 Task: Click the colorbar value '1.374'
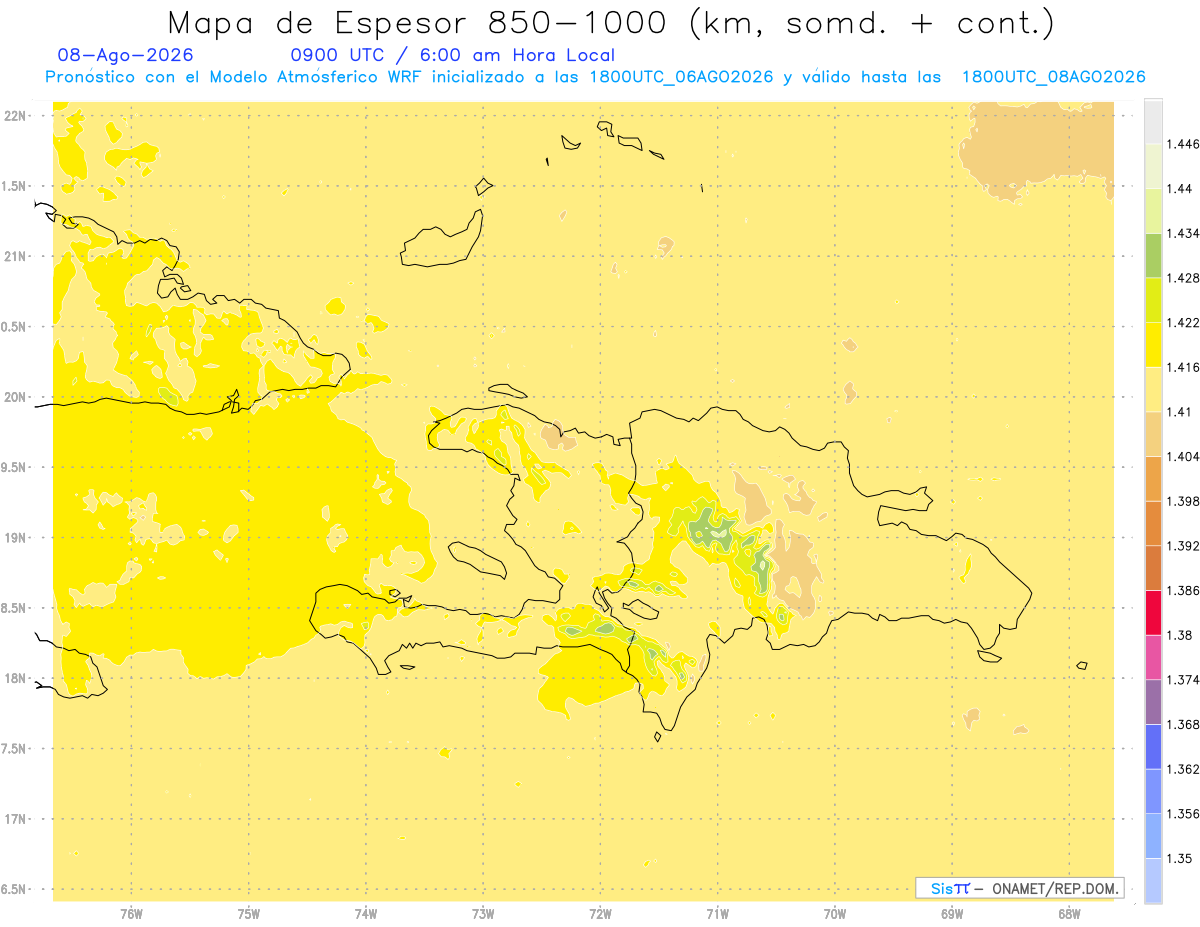[x=1183, y=680]
